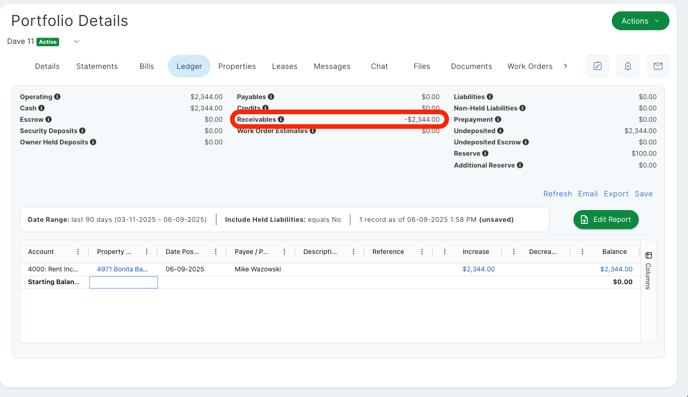The height and width of the screenshot is (397, 688).
Task: Click the Receivables info icon
Action: tap(281, 119)
